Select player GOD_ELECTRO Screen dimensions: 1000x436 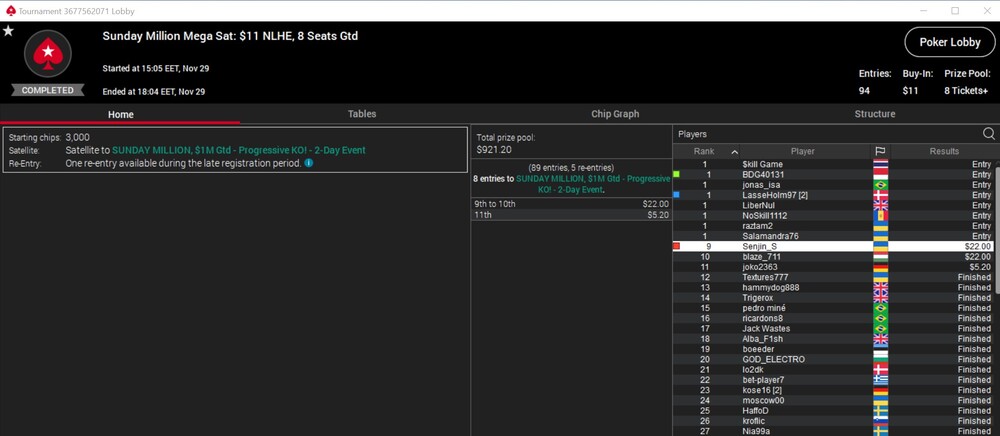pyautogui.click(x=773, y=360)
